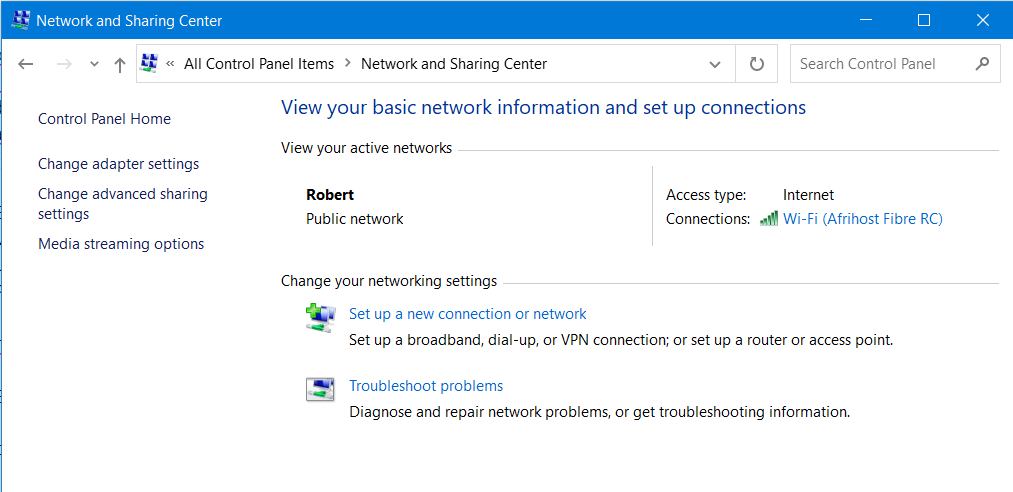Image resolution: width=1013 pixels, height=492 pixels.
Task: Click the Search Control Panel field
Action: 880,64
